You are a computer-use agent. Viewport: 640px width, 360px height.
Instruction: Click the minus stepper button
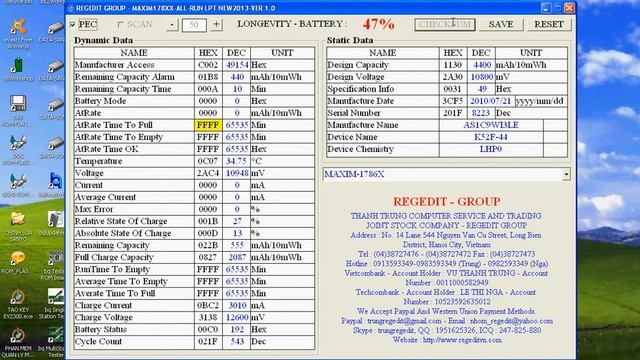(x=172, y=24)
